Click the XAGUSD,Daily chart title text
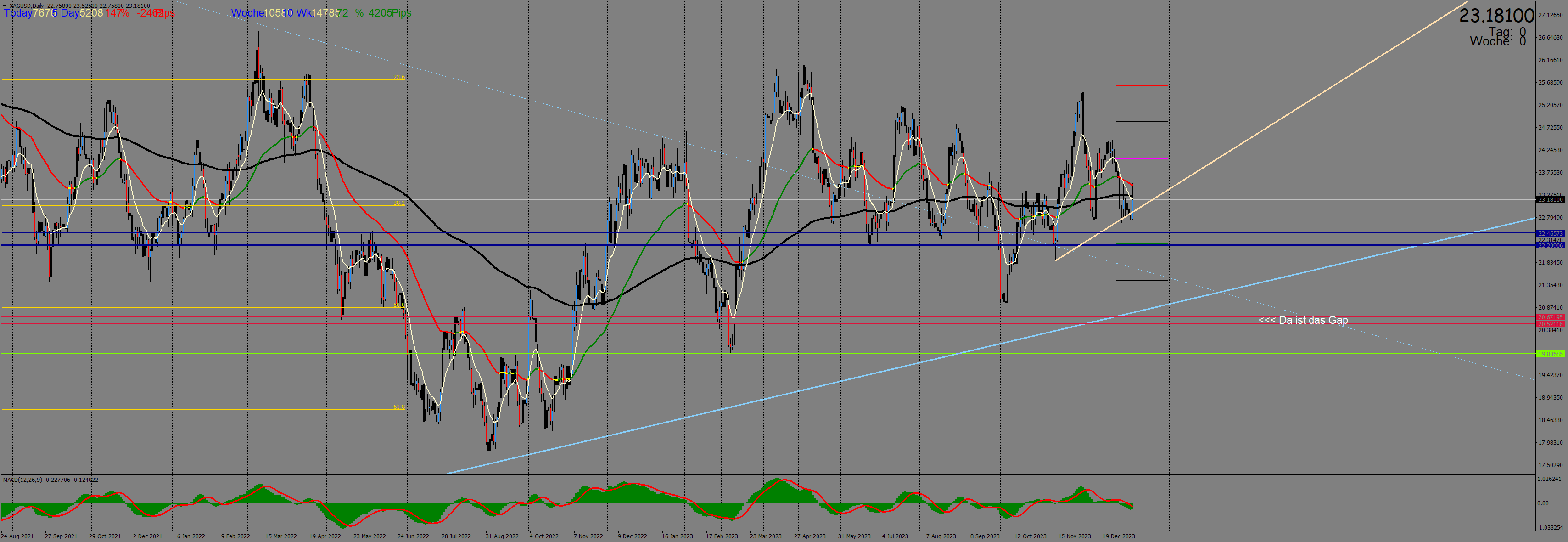Image resolution: width=1568 pixels, height=542 pixels. point(26,6)
